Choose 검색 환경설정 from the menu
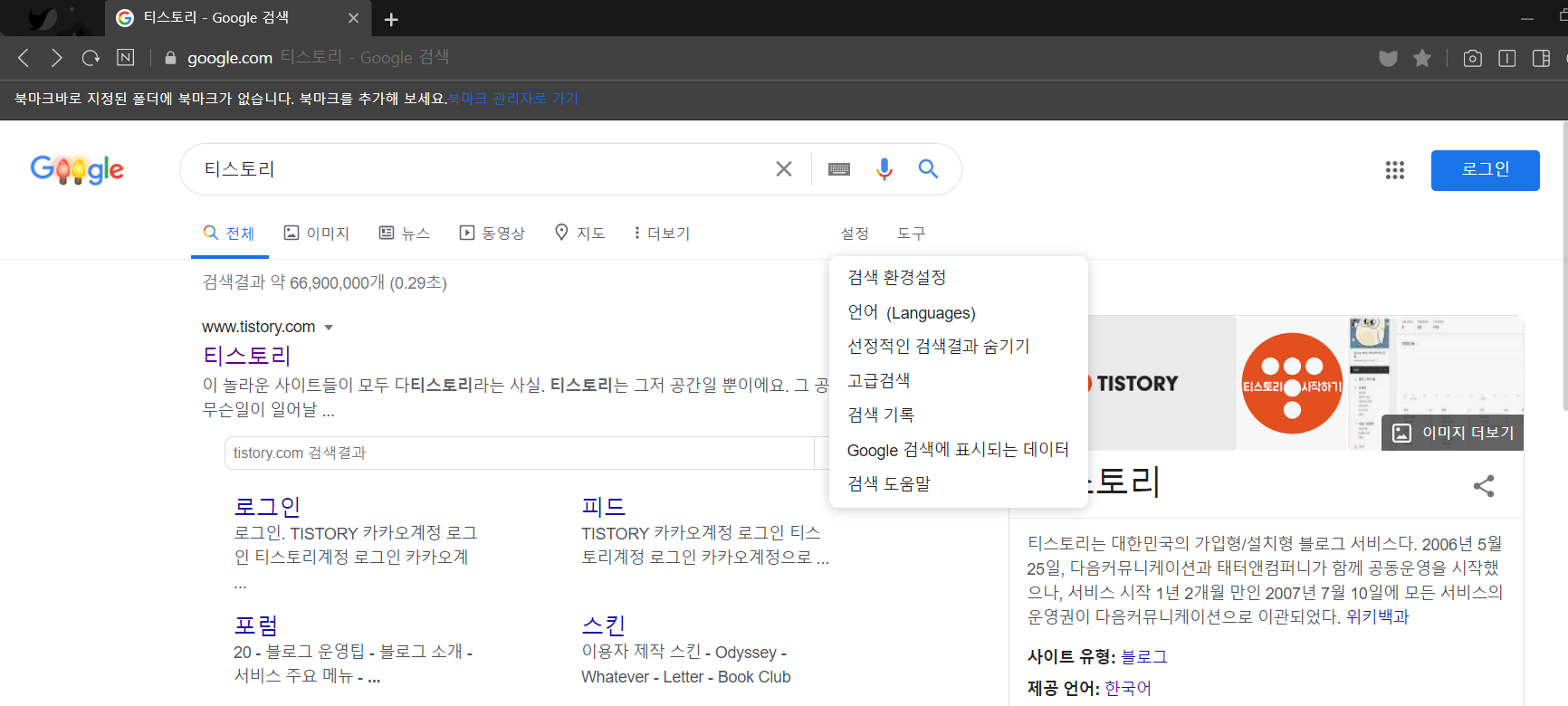 pos(959,277)
